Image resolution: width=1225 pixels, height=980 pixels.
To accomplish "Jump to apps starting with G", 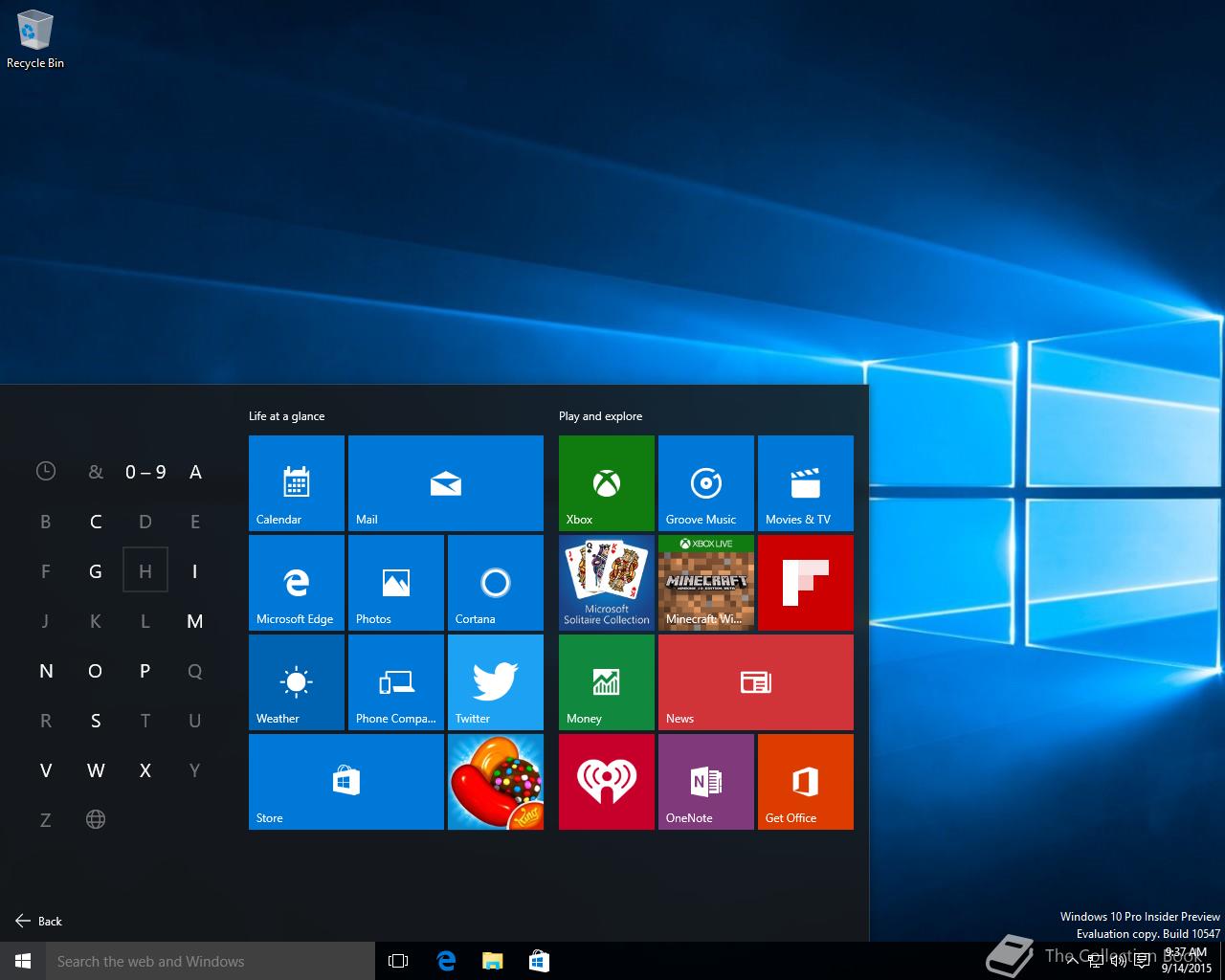I will 96,570.
